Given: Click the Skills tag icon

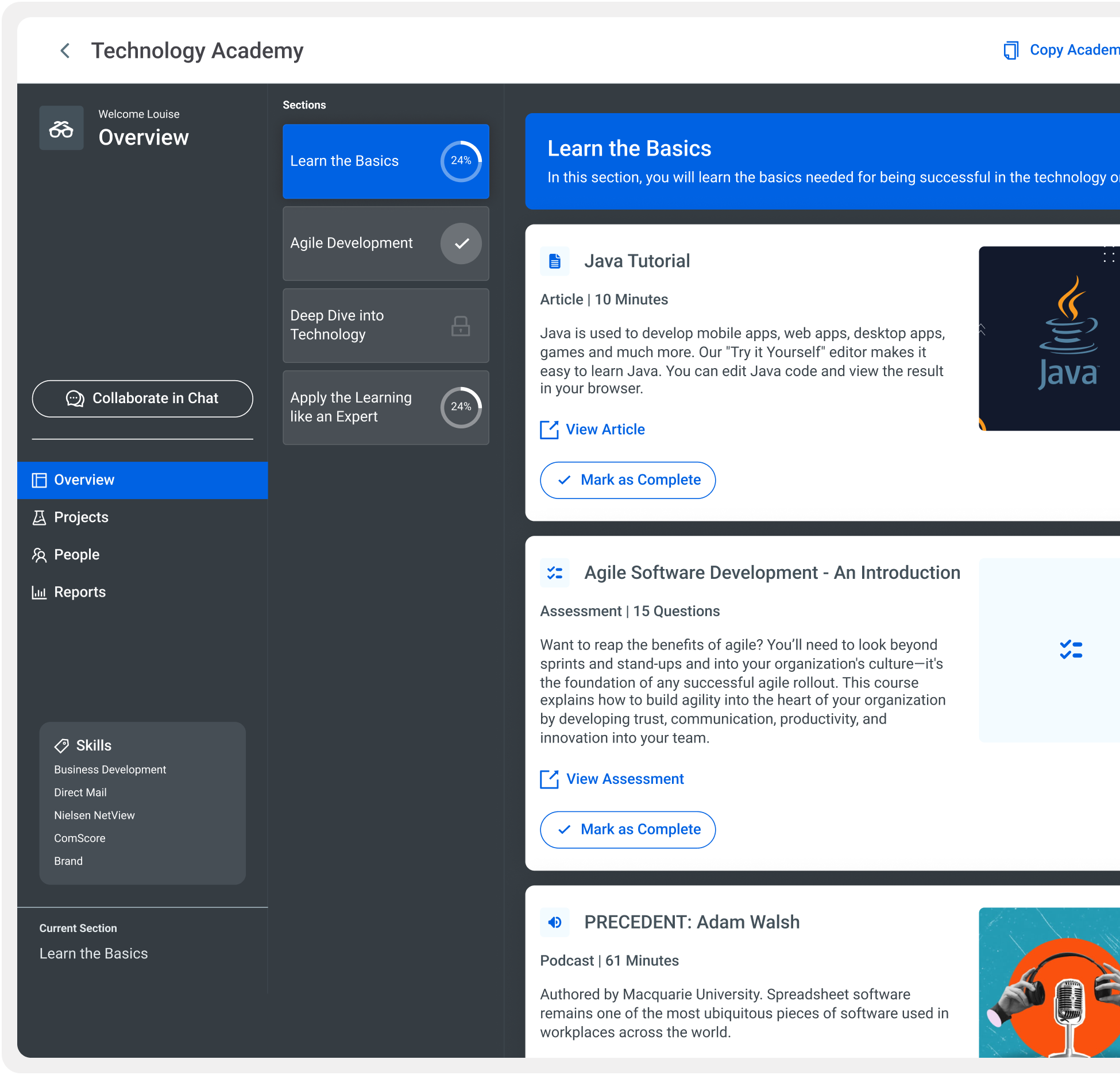Looking at the screenshot, I should (61, 745).
